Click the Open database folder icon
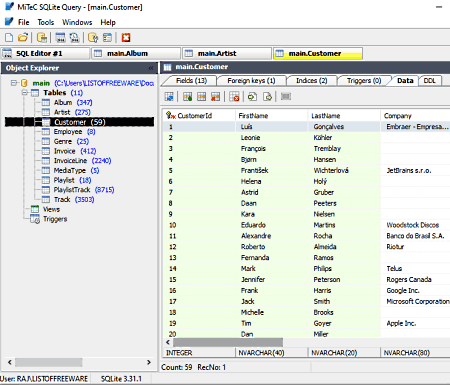The image size is (450, 385). (x=23, y=37)
